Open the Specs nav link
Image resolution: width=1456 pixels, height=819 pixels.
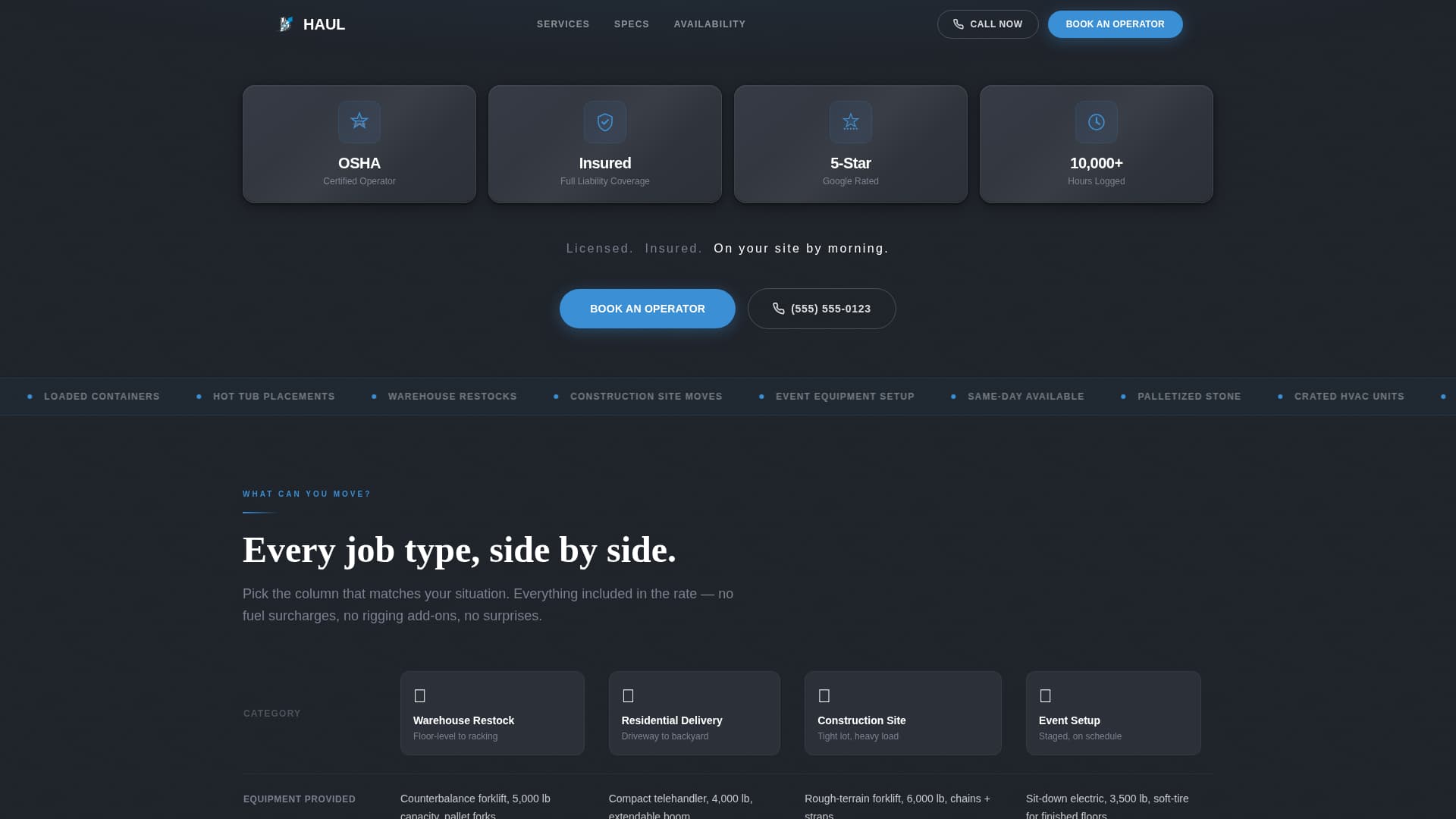coord(632,24)
